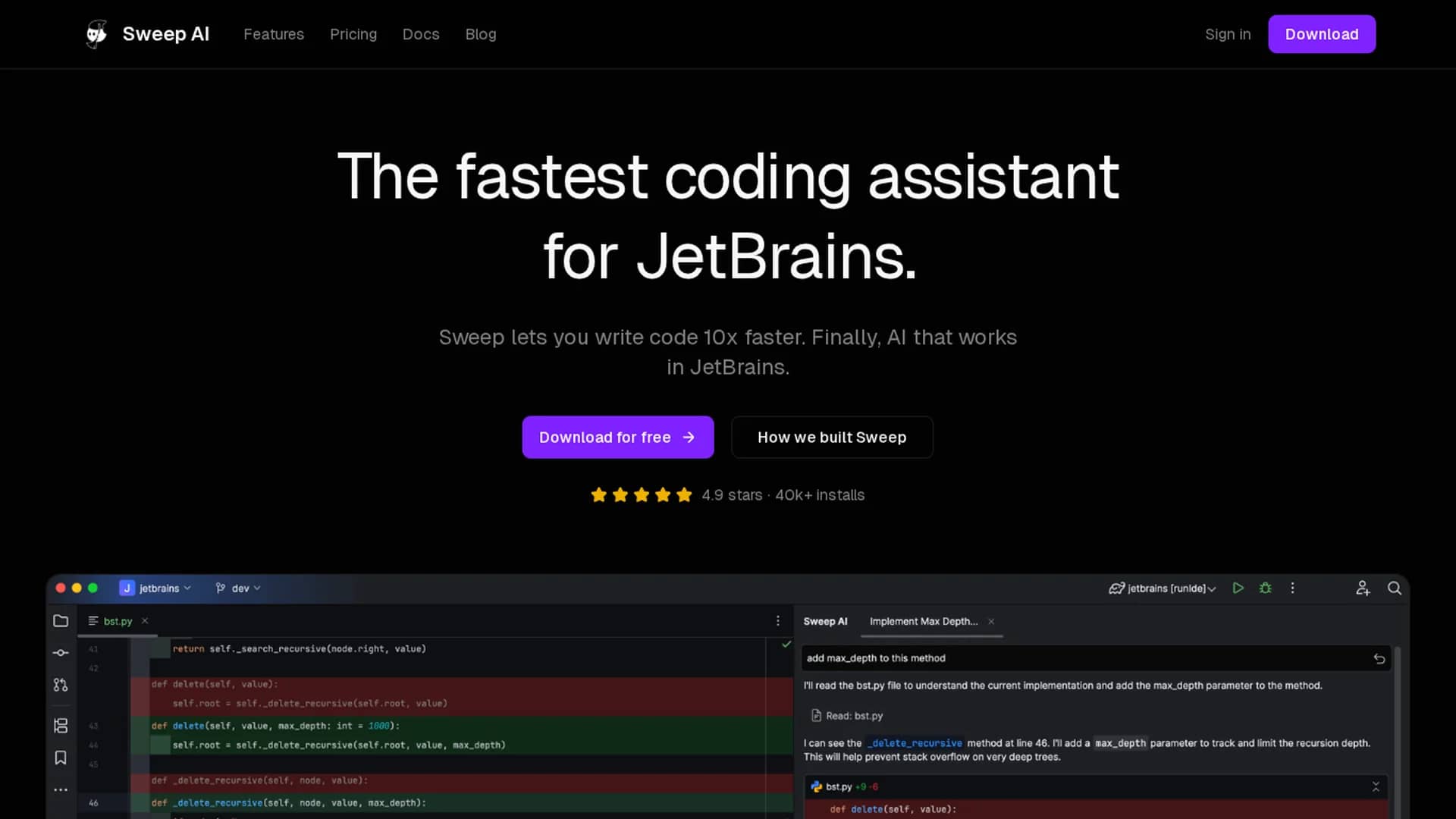
Task: Click the revert arrow icon in prompt
Action: [1379, 659]
